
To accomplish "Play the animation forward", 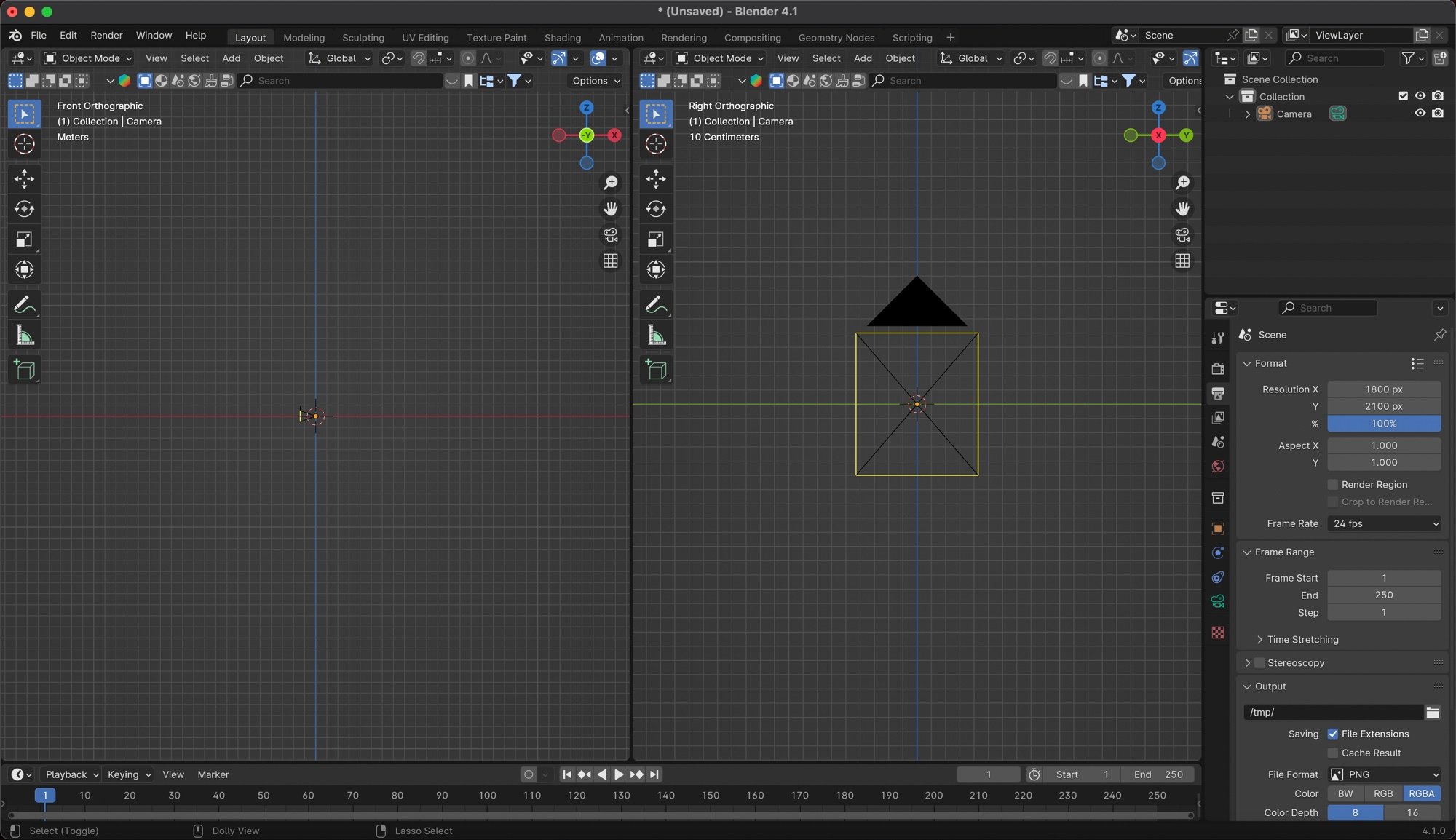I will (x=619, y=775).
